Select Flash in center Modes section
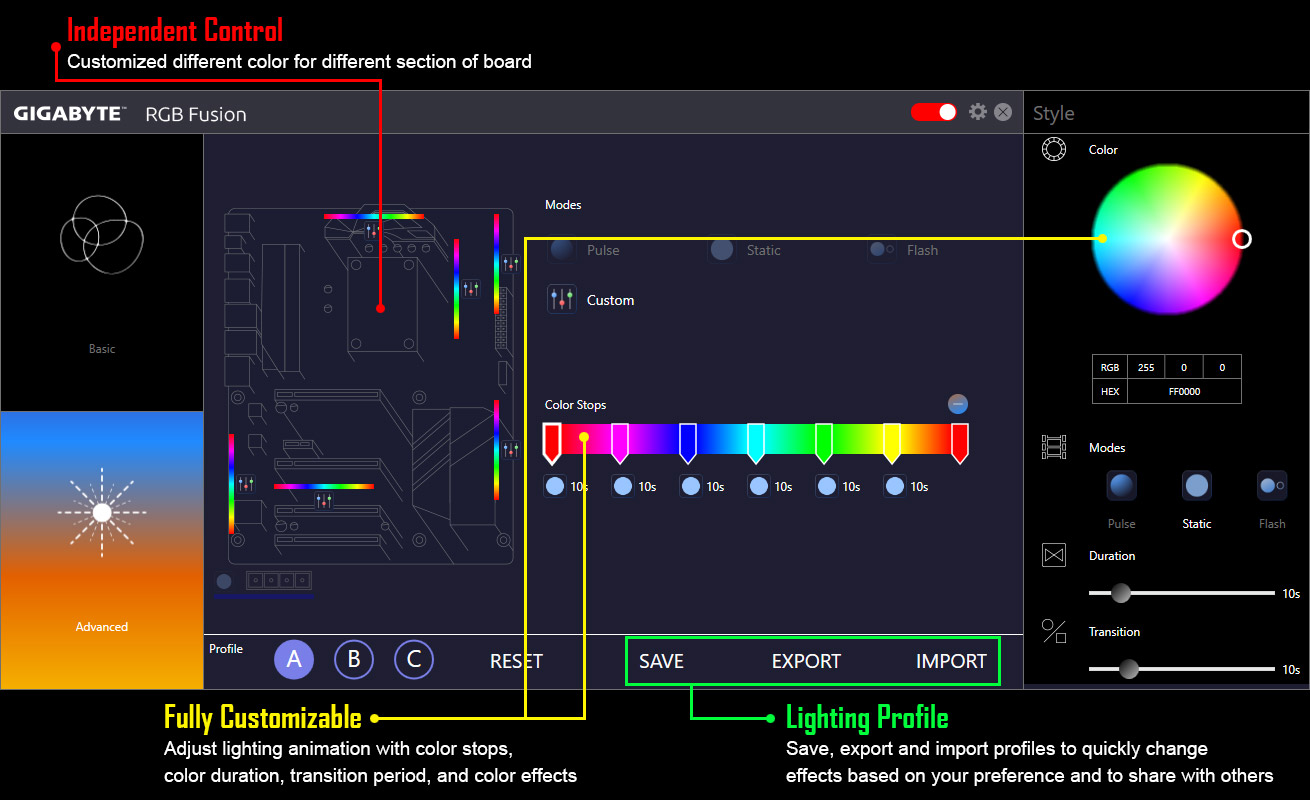1310x800 pixels. tap(883, 250)
